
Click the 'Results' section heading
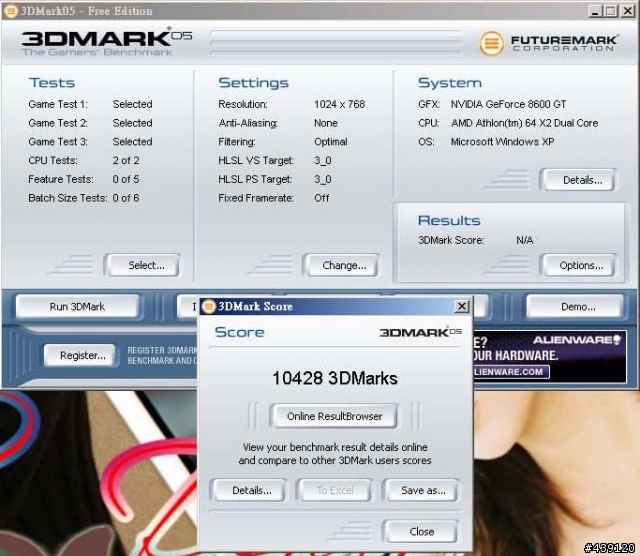pyautogui.click(x=449, y=220)
